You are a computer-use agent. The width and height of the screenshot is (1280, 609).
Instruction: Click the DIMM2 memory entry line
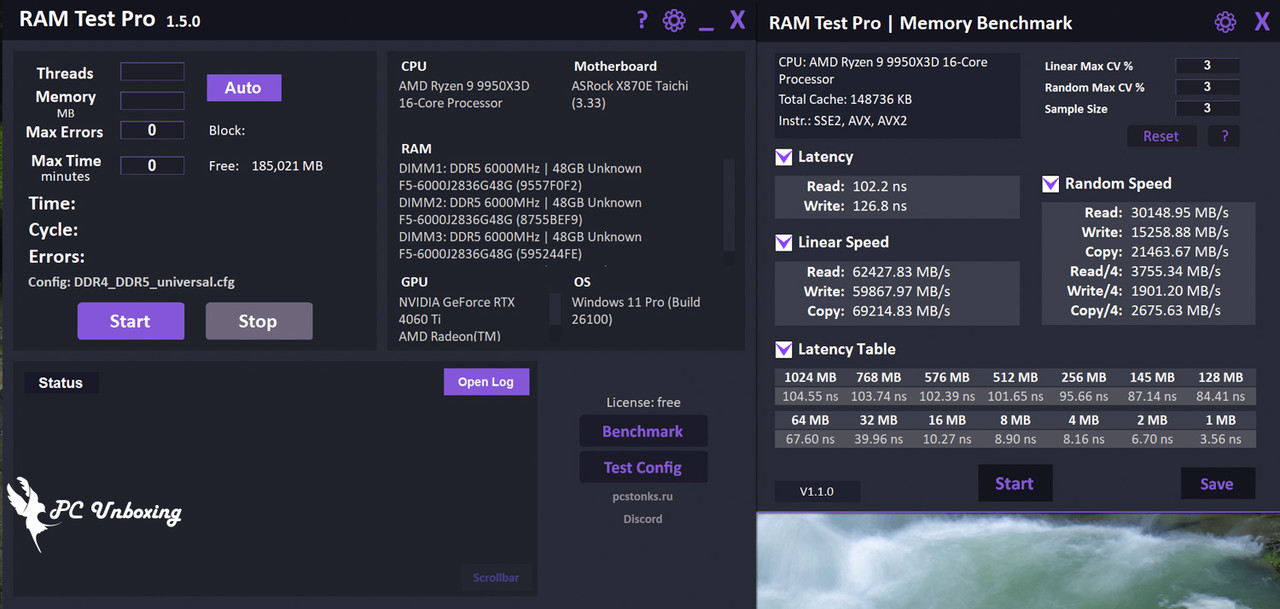[x=520, y=211]
